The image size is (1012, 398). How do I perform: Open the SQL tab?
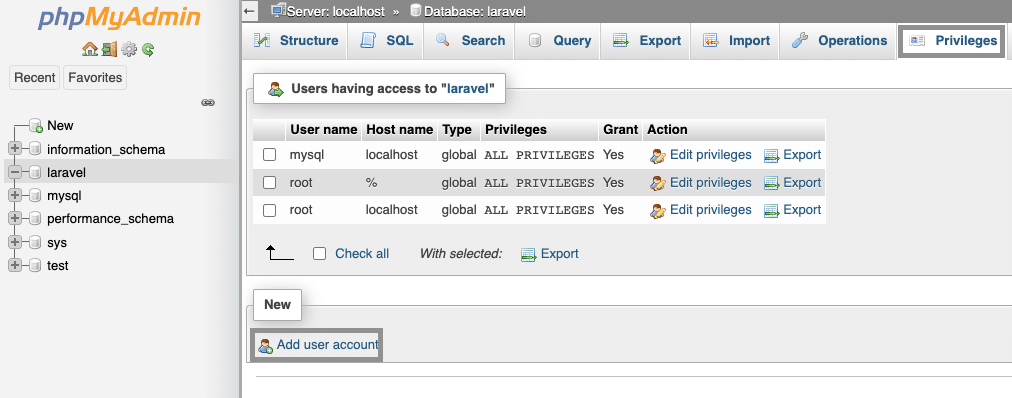(385, 41)
